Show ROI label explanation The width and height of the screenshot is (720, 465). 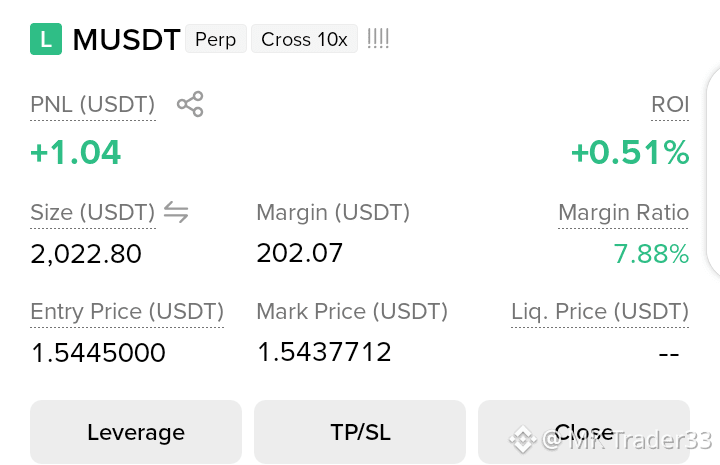tap(670, 105)
